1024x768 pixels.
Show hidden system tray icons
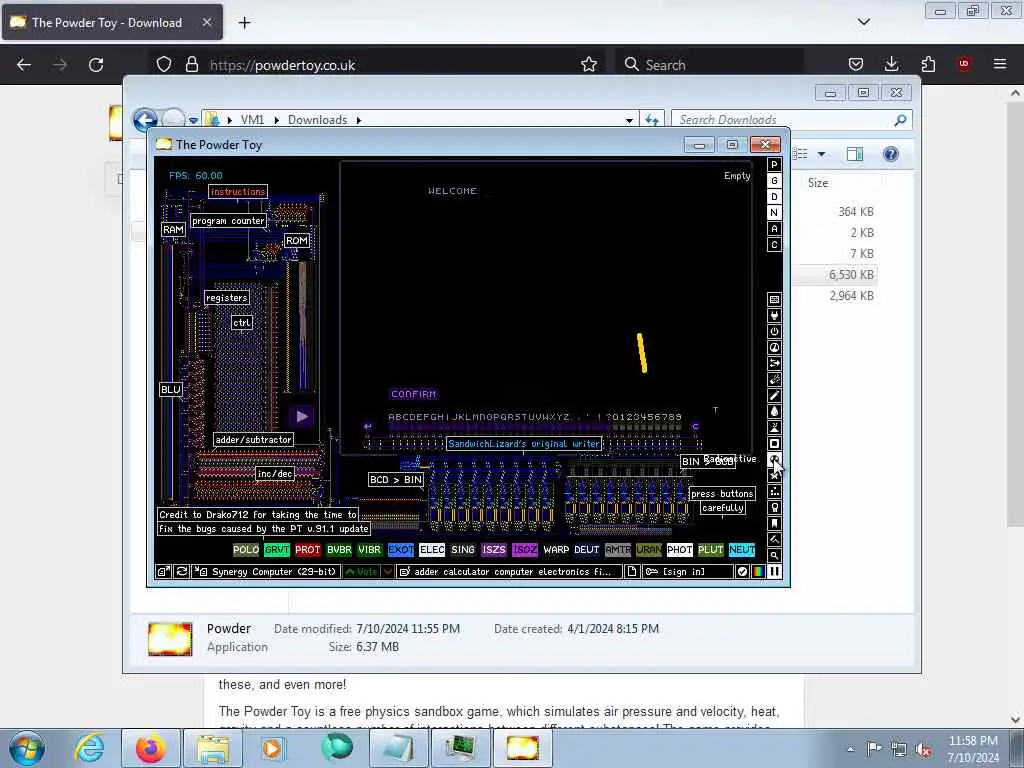[850, 748]
